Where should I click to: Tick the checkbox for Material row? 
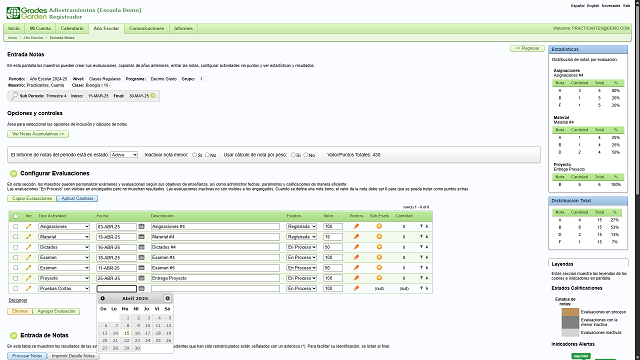coord(16,237)
